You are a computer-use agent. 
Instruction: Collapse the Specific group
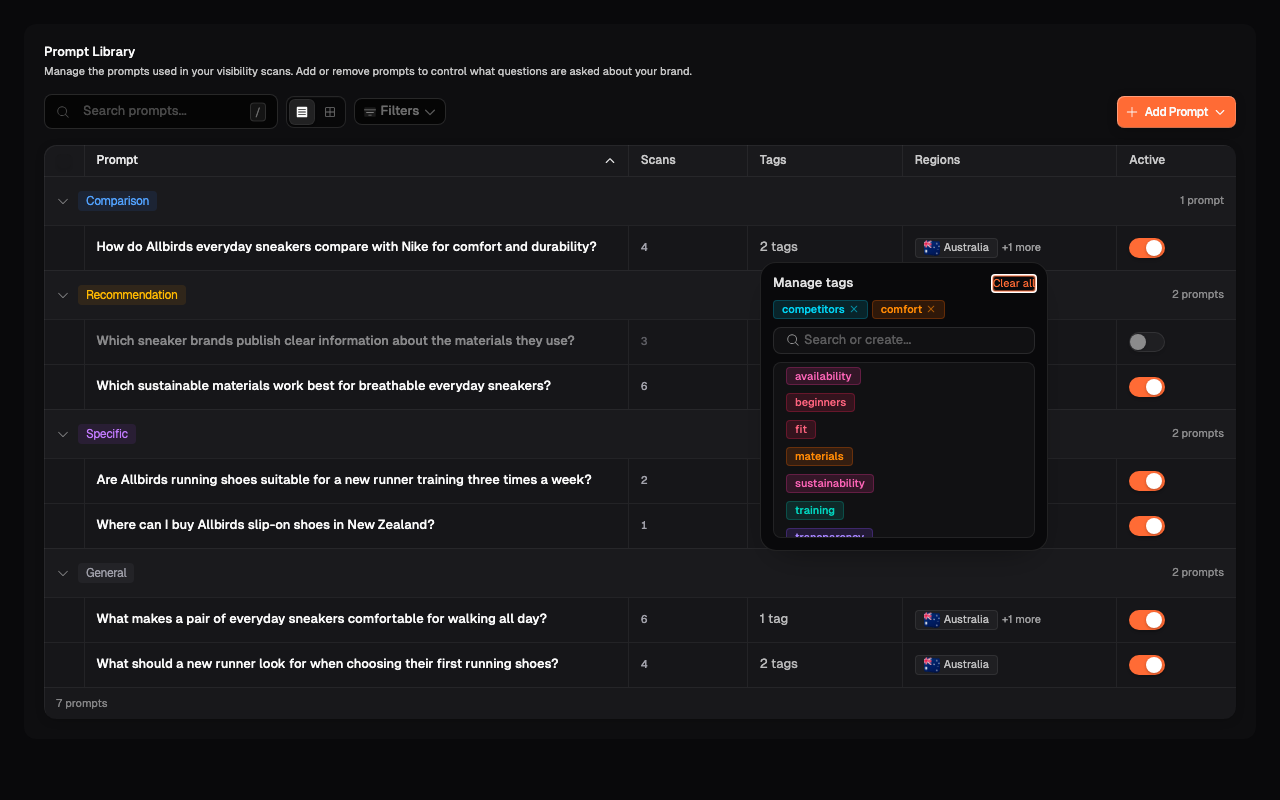click(63, 434)
